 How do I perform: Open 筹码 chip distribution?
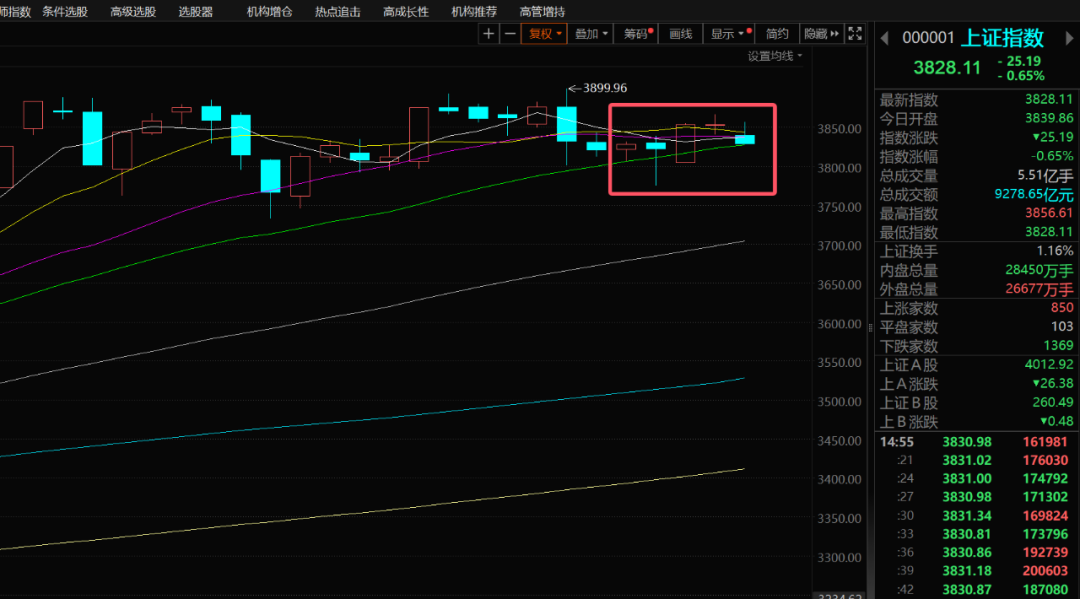(x=636, y=34)
